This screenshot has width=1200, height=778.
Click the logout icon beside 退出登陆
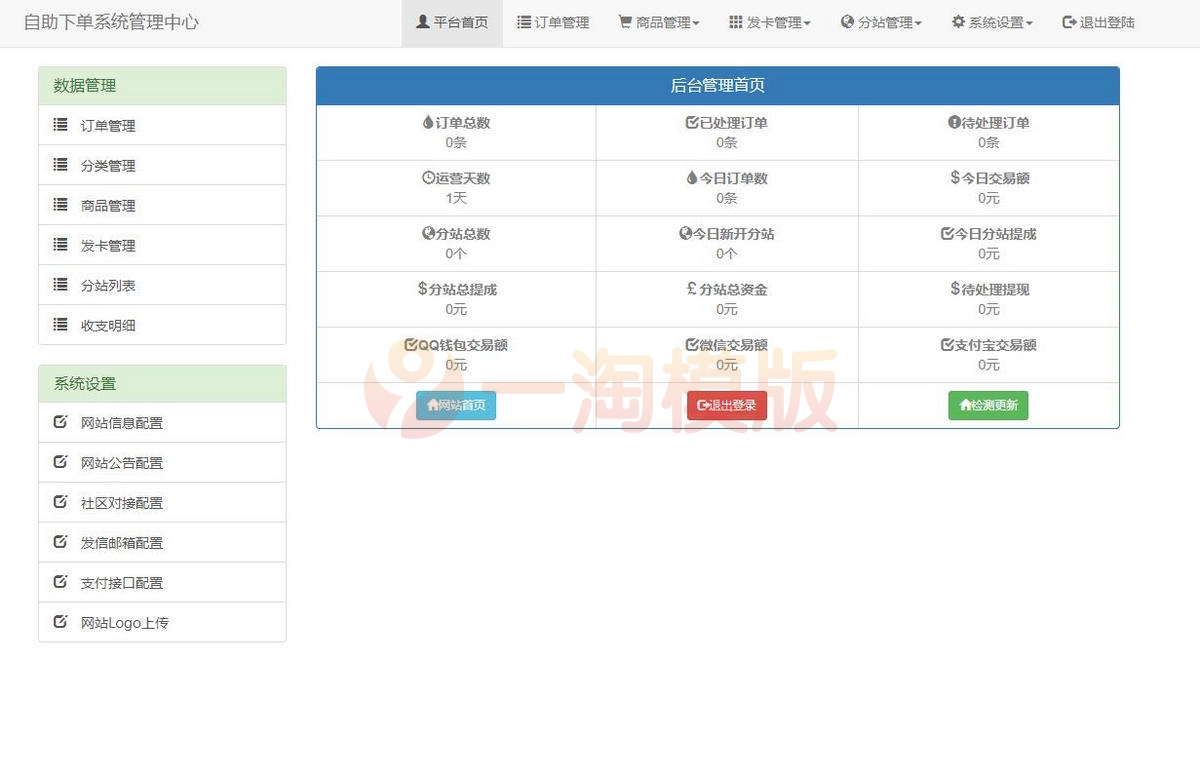click(x=1067, y=22)
